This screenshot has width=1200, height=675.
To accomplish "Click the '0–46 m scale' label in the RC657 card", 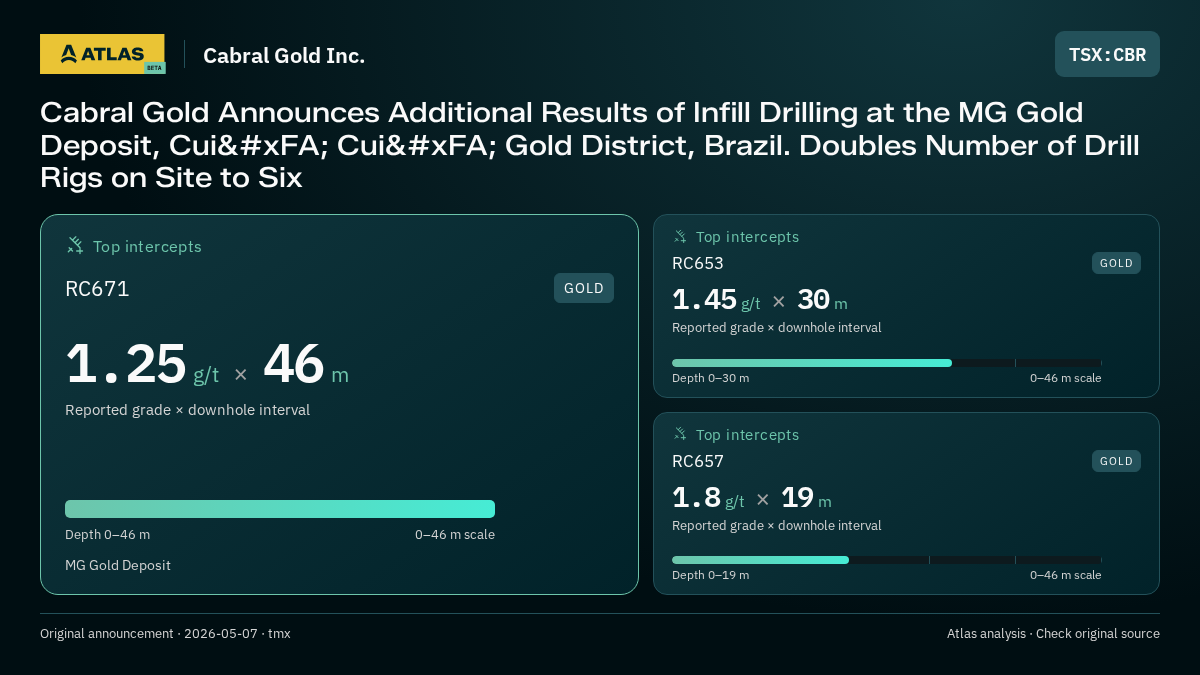I will [1065, 575].
